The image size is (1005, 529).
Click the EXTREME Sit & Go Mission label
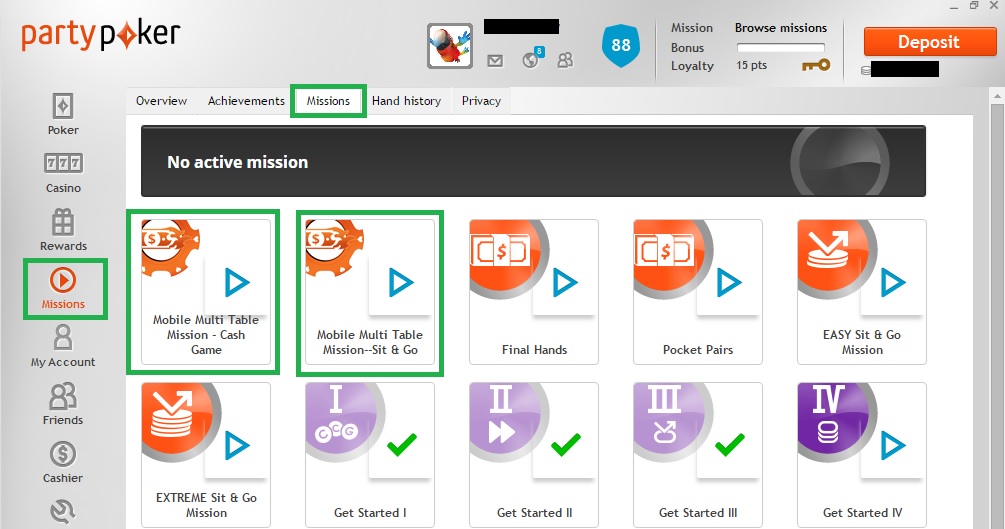click(x=206, y=505)
